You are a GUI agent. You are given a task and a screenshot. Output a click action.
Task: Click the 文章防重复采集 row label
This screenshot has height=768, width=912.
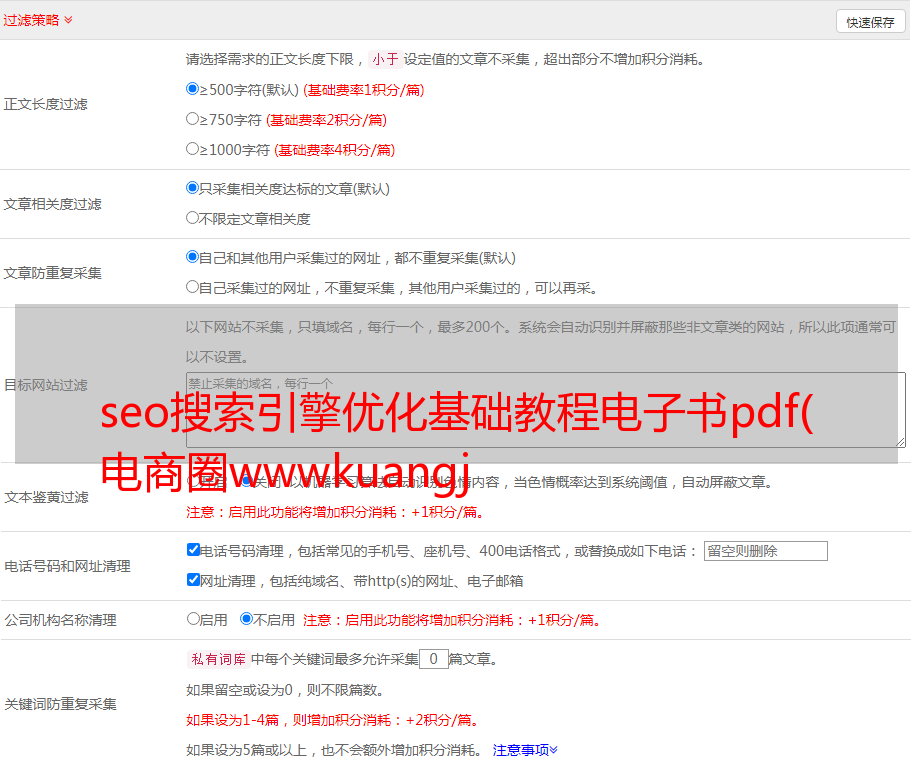pyautogui.click(x=53, y=273)
